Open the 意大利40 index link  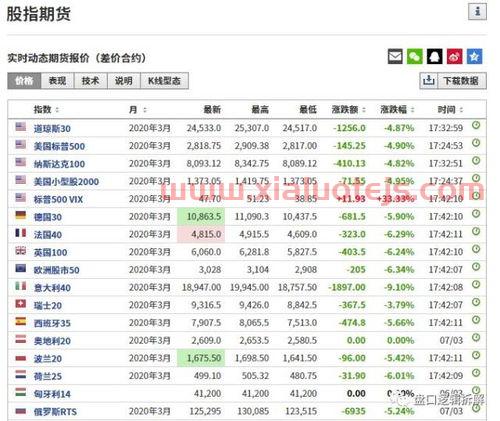pos(52,288)
